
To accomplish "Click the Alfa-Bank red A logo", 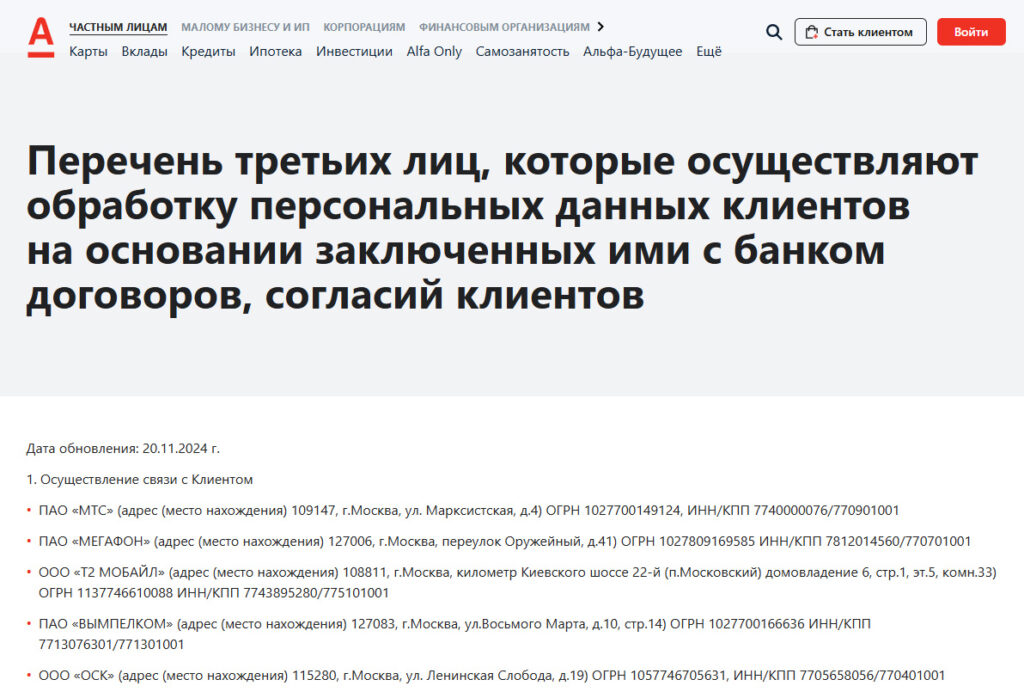I will coord(40,37).
